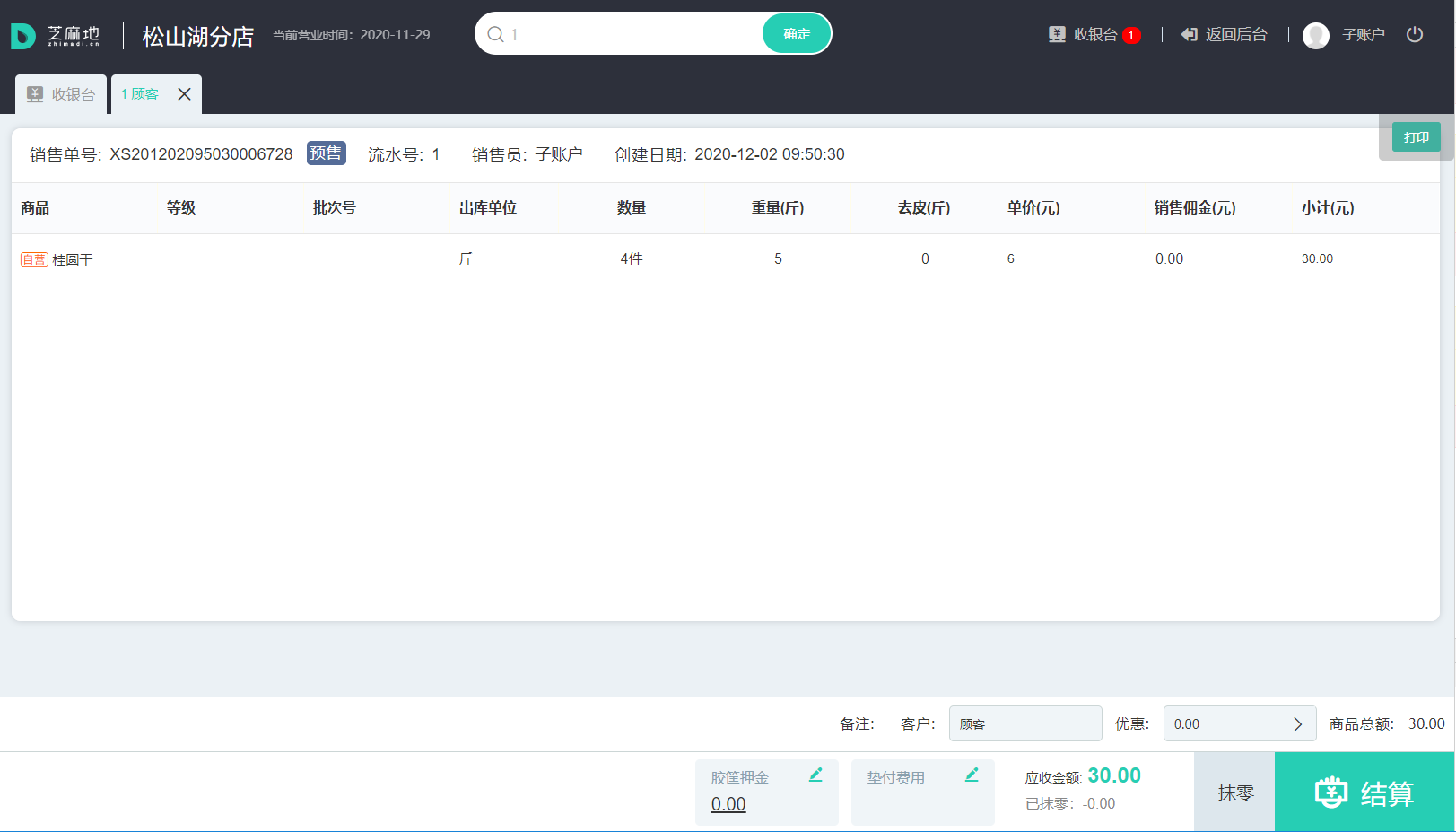Click the 收银台 icon in header

1057,34
